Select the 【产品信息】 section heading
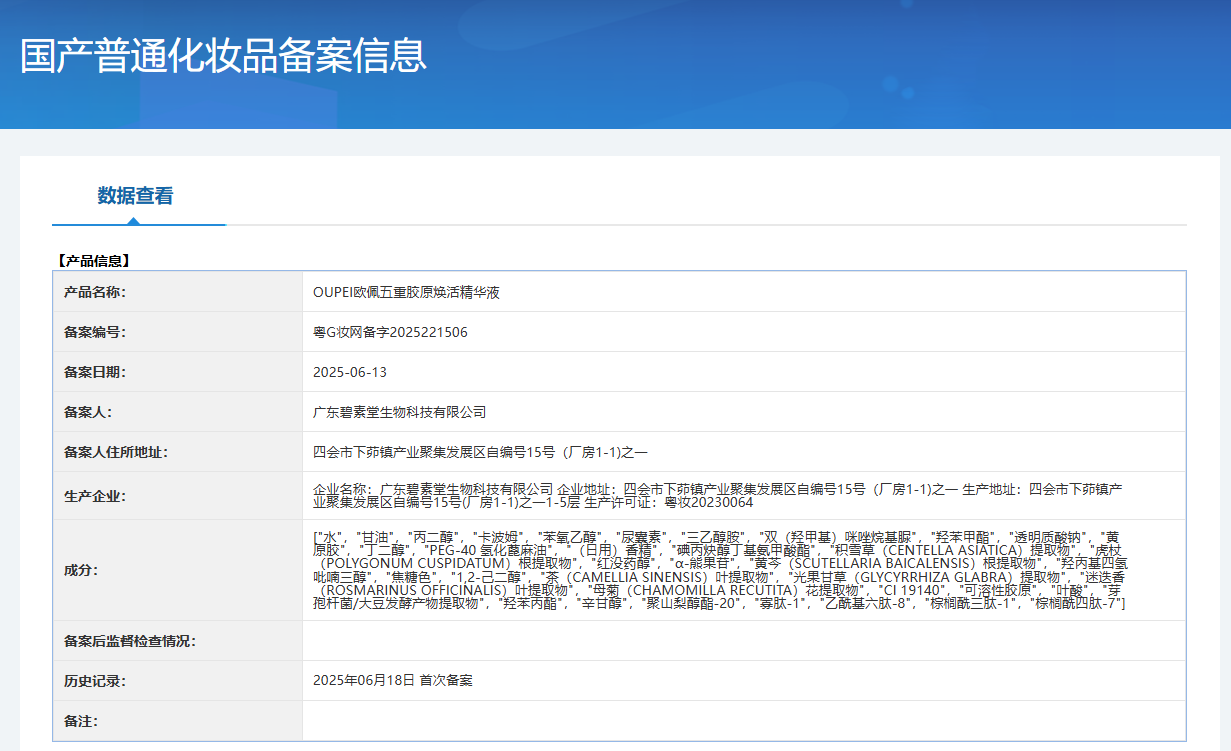 coord(94,261)
